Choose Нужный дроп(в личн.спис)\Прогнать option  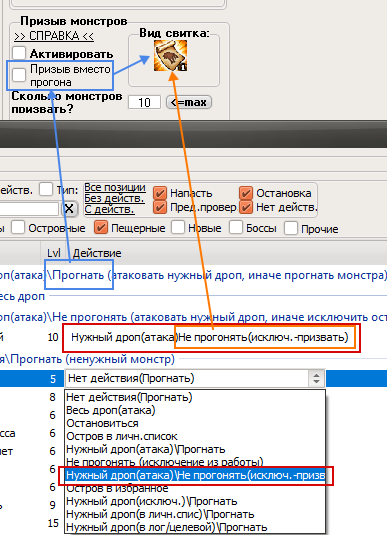pos(195,514)
